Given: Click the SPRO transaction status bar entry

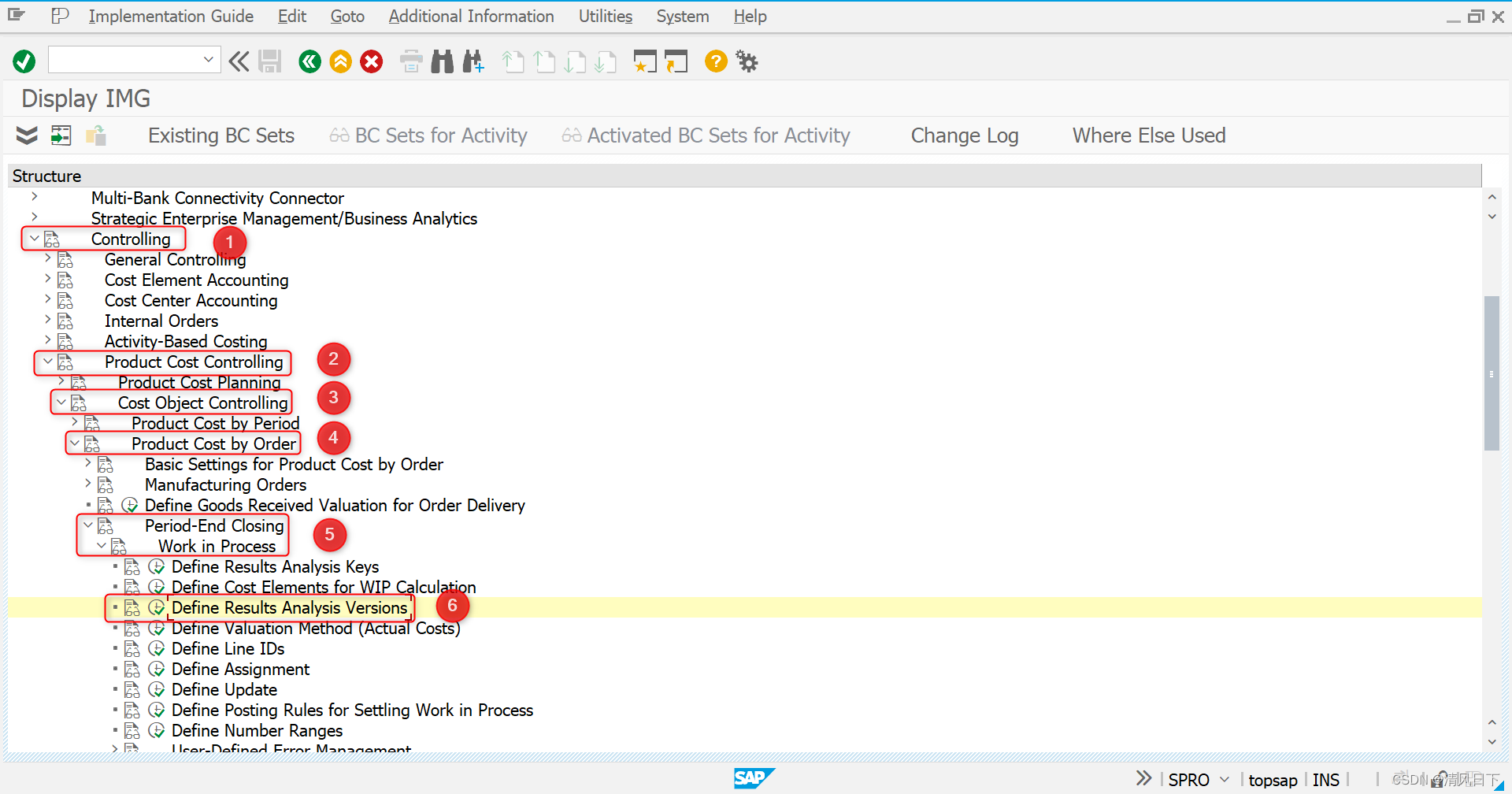Looking at the screenshot, I should point(1188,780).
